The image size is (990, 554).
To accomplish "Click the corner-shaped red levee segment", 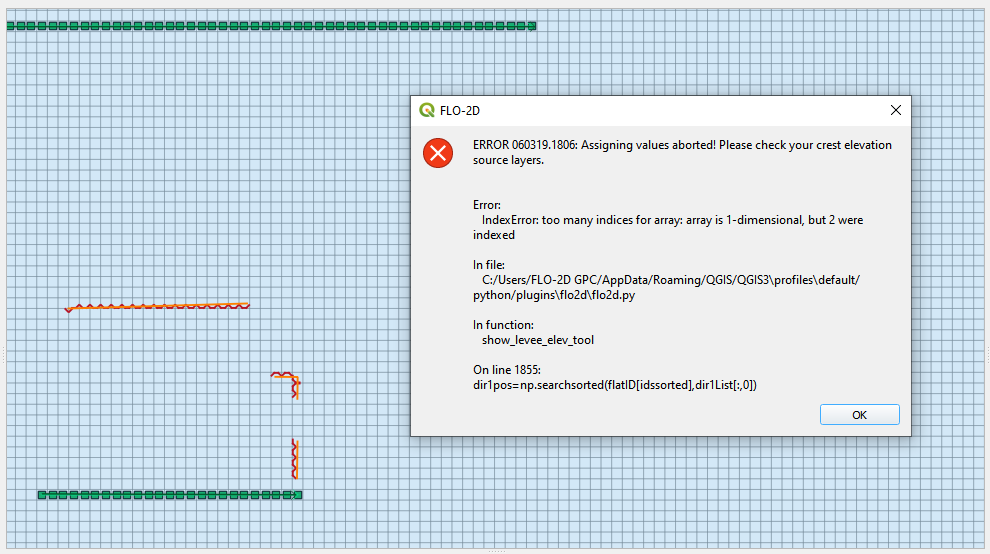I will tap(286, 384).
